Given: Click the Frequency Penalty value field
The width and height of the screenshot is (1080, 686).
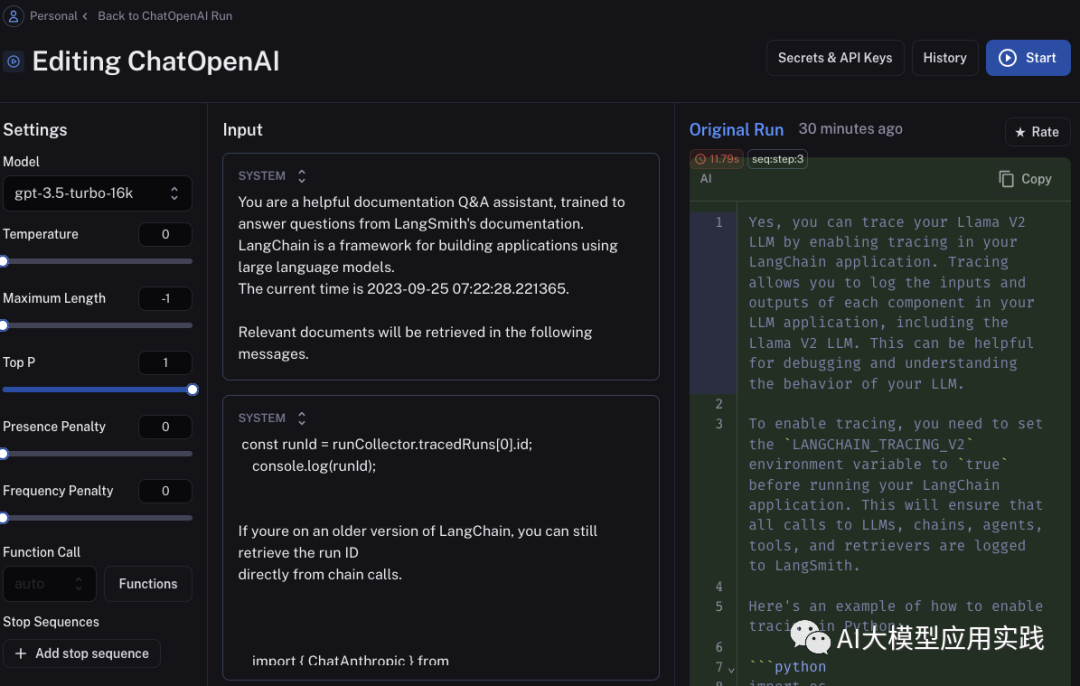Looking at the screenshot, I should pos(165,491).
